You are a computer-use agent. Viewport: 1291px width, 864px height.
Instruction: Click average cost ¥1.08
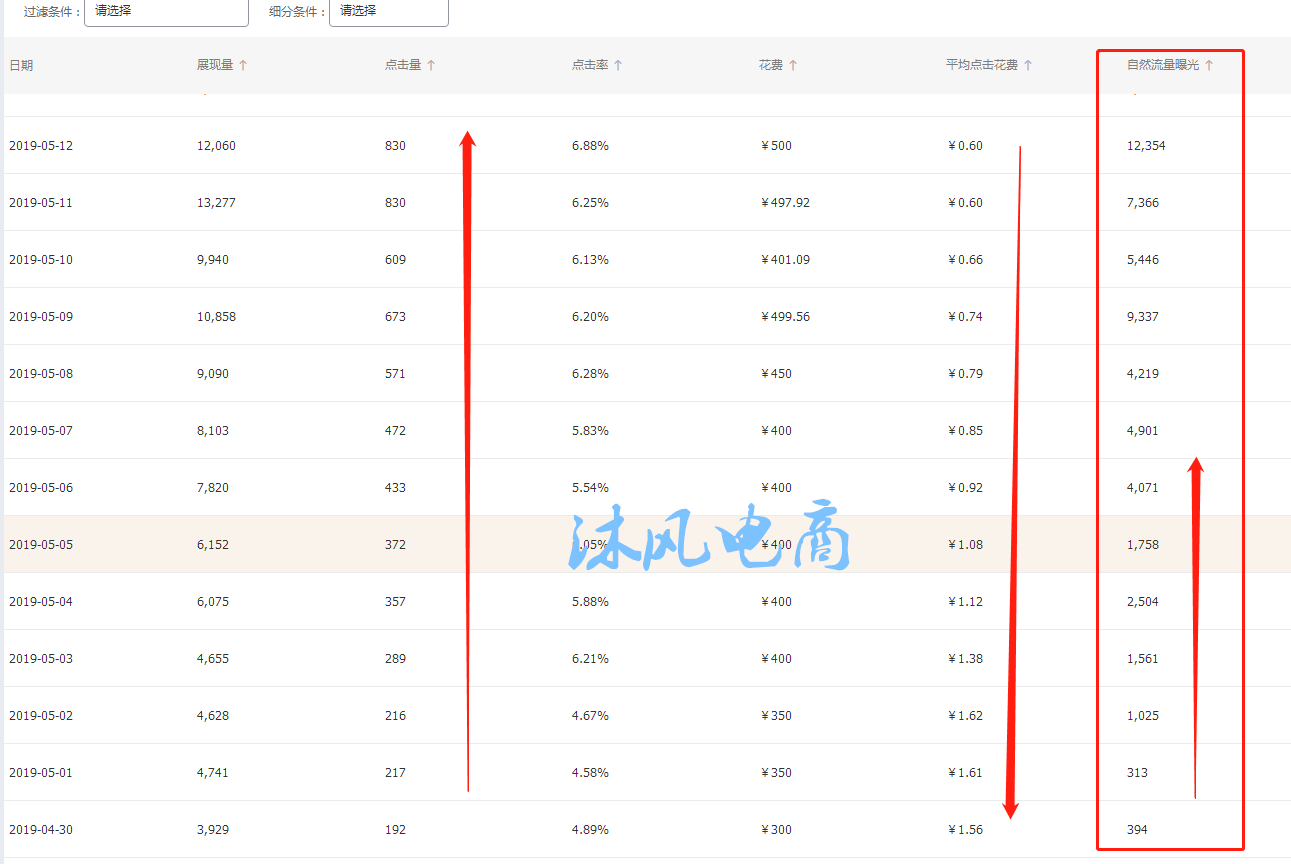965,545
